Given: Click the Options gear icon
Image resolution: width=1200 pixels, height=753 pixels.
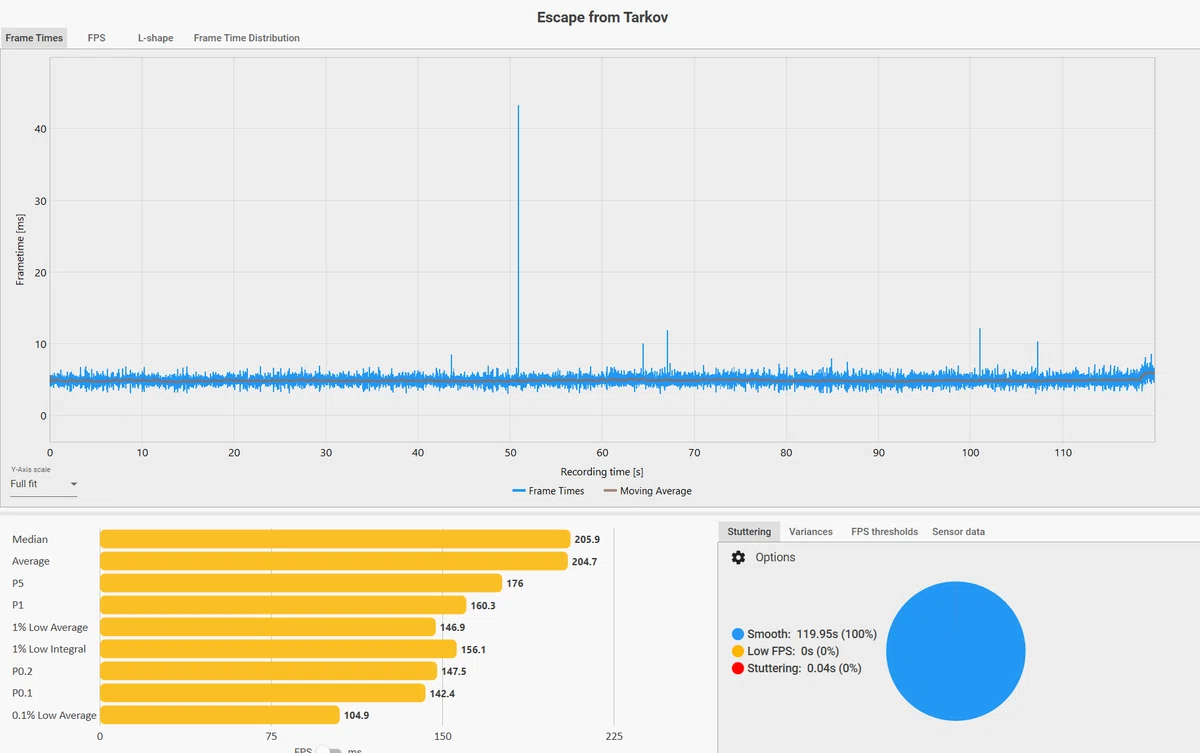Looking at the screenshot, I should [738, 557].
